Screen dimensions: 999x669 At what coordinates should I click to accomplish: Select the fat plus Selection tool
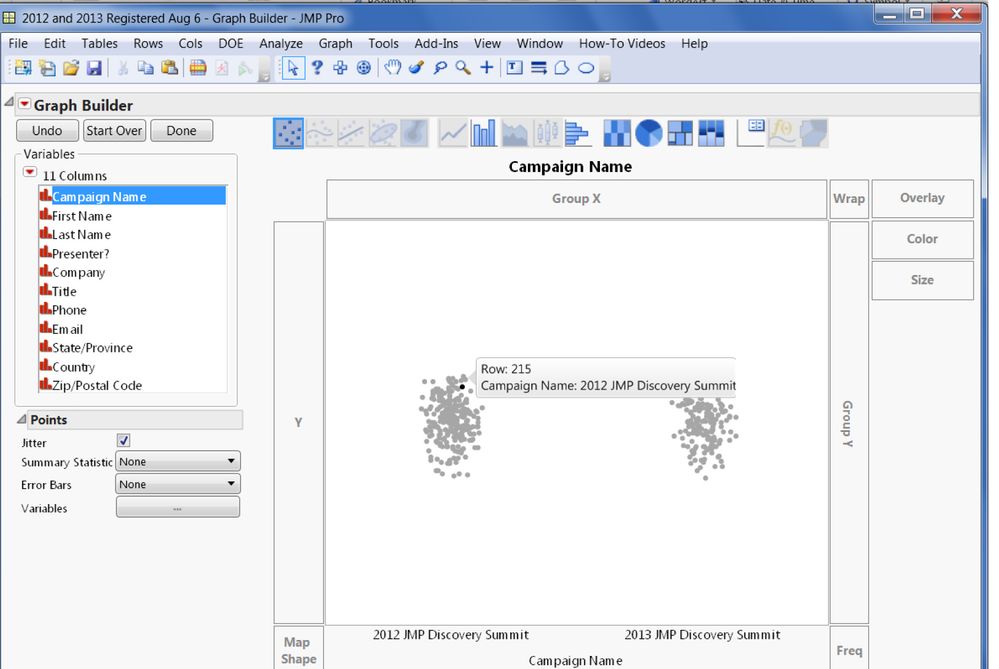(x=340, y=68)
